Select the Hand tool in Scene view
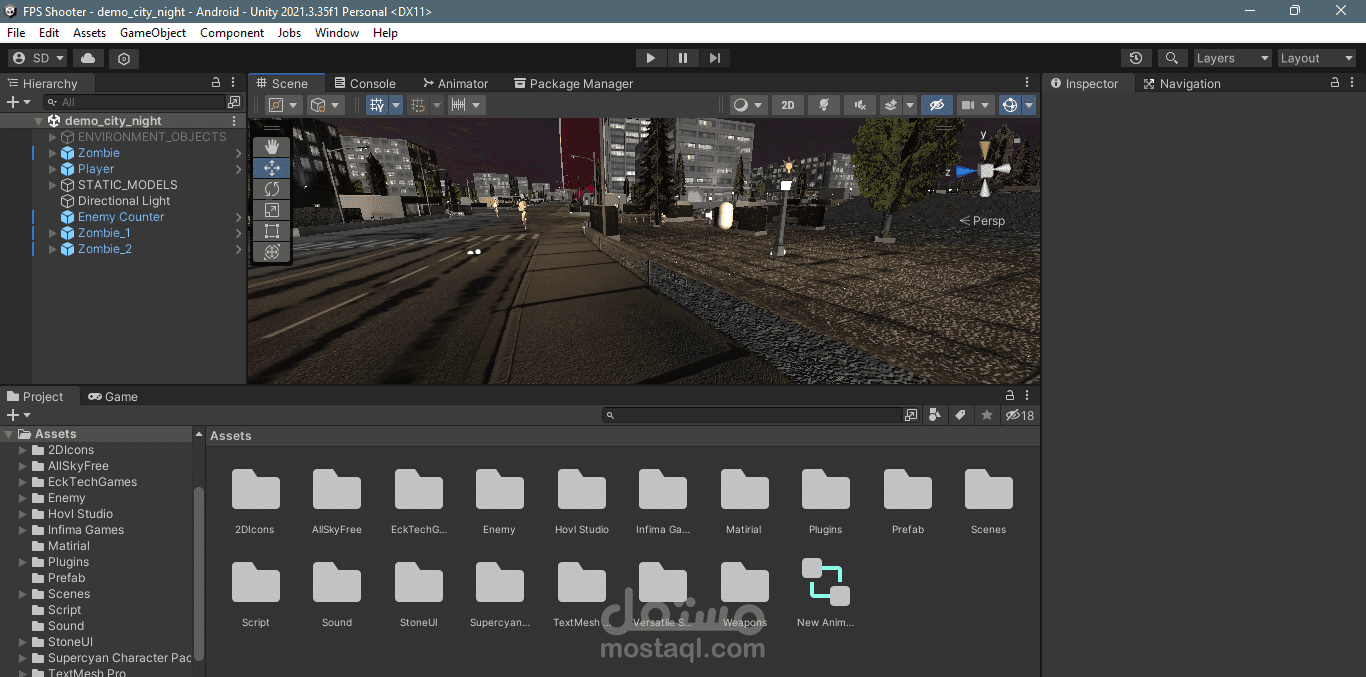This screenshot has height=677, width=1366. pos(271,147)
